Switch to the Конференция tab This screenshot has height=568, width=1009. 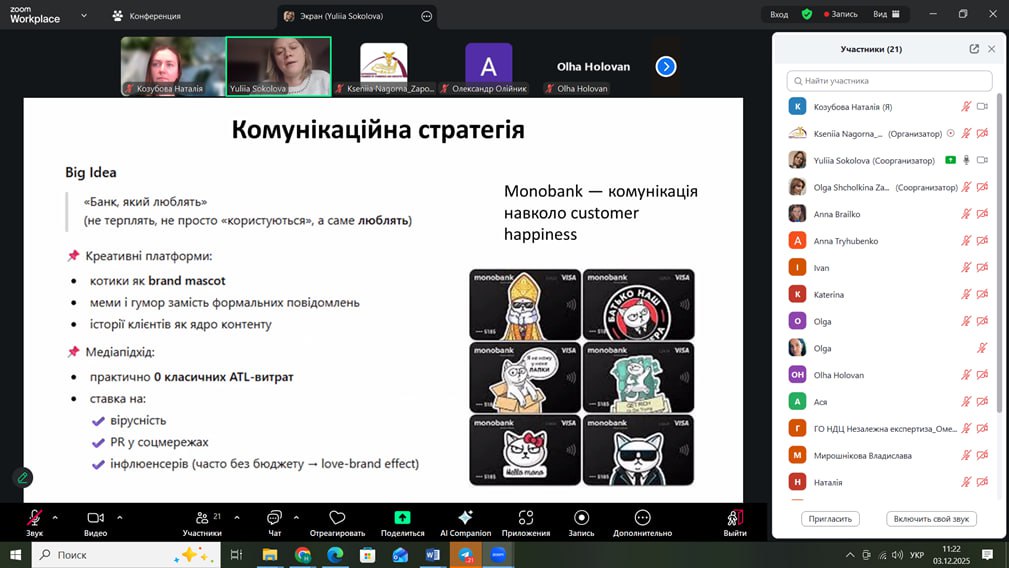click(x=147, y=16)
